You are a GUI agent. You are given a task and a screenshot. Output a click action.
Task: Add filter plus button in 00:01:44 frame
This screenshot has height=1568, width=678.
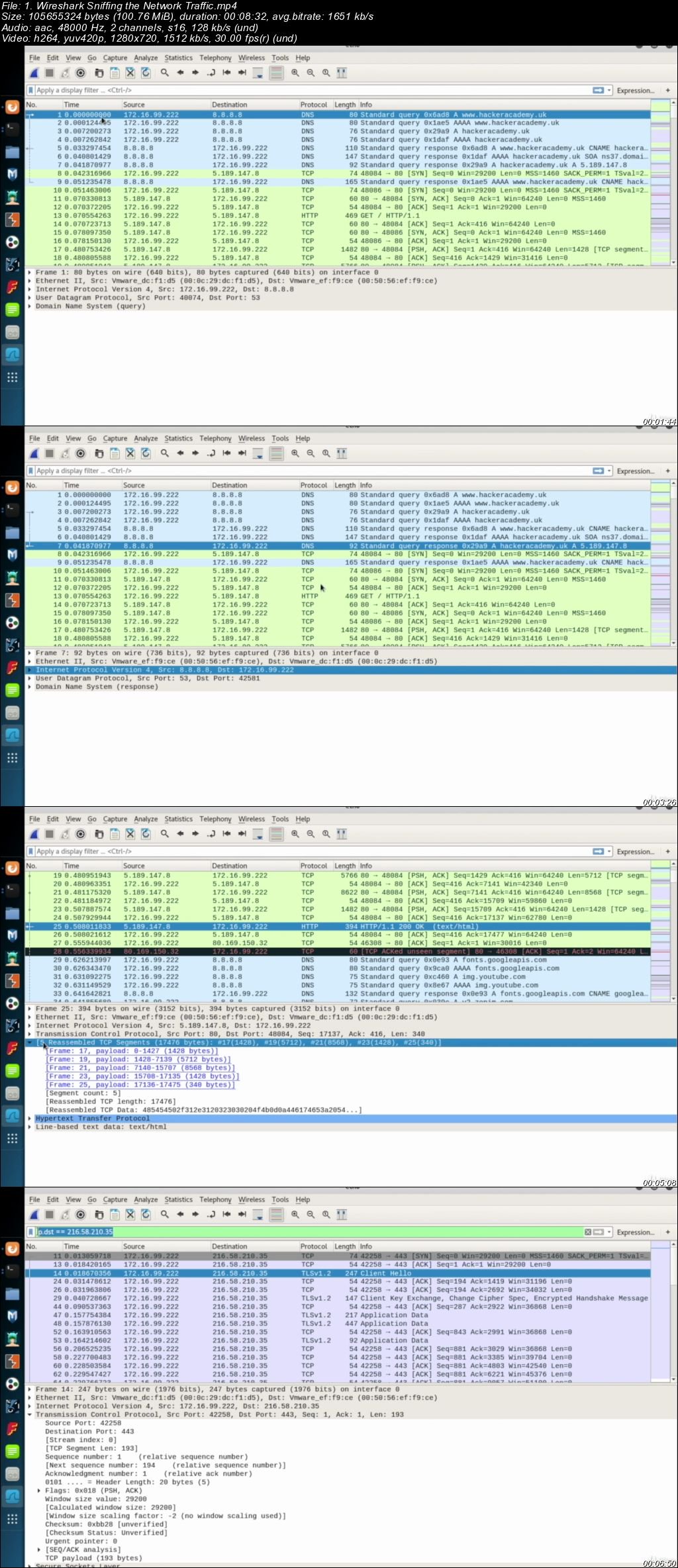pos(667,90)
